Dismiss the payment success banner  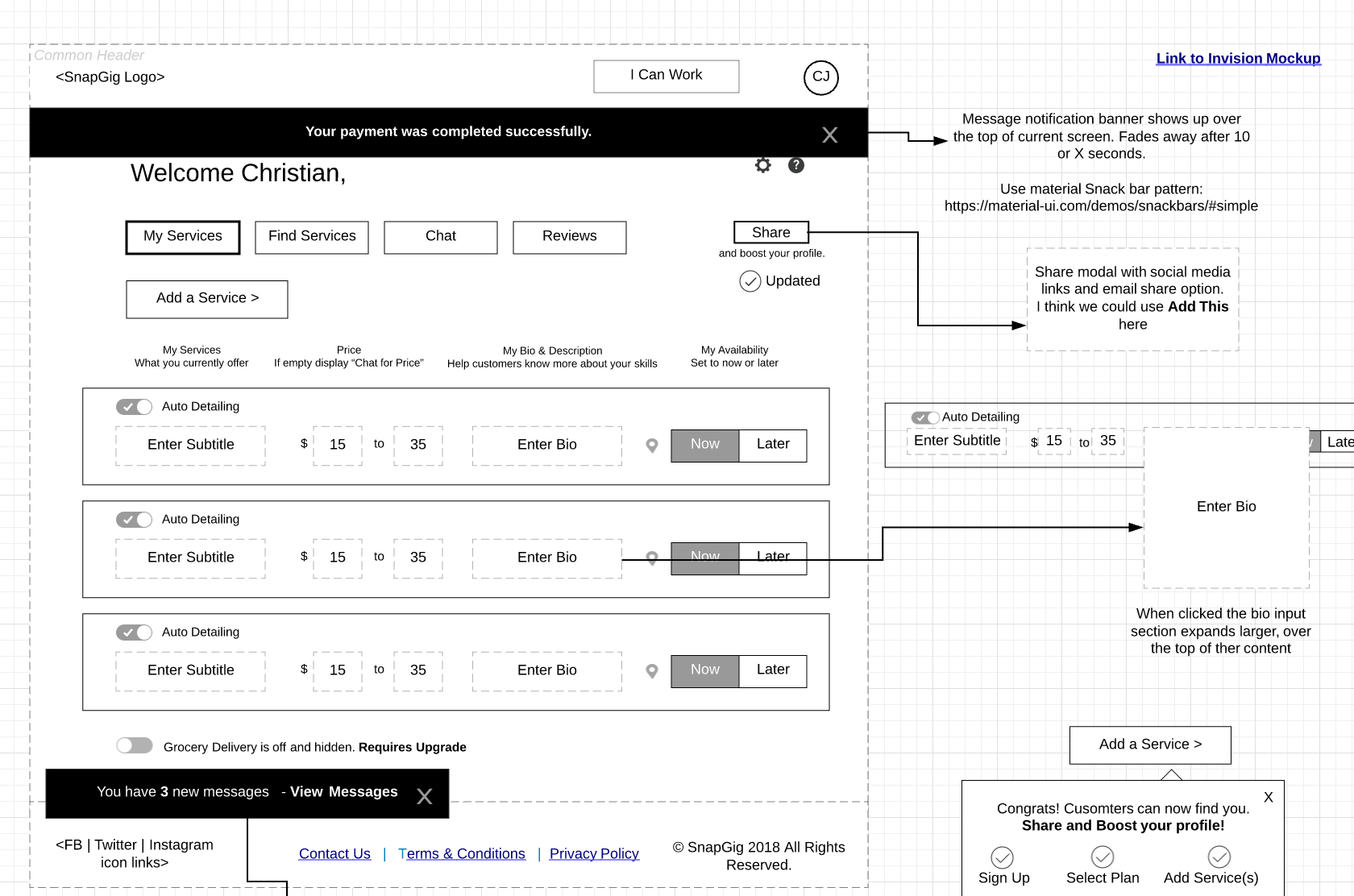point(829,135)
